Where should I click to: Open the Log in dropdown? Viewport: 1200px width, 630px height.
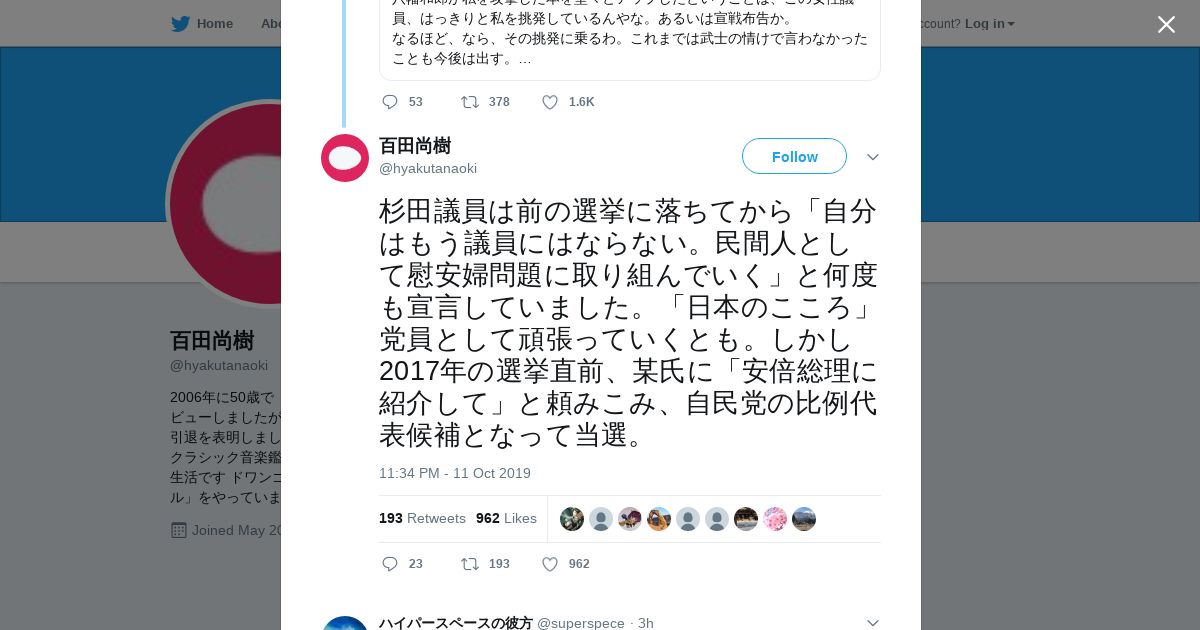[x=989, y=24]
